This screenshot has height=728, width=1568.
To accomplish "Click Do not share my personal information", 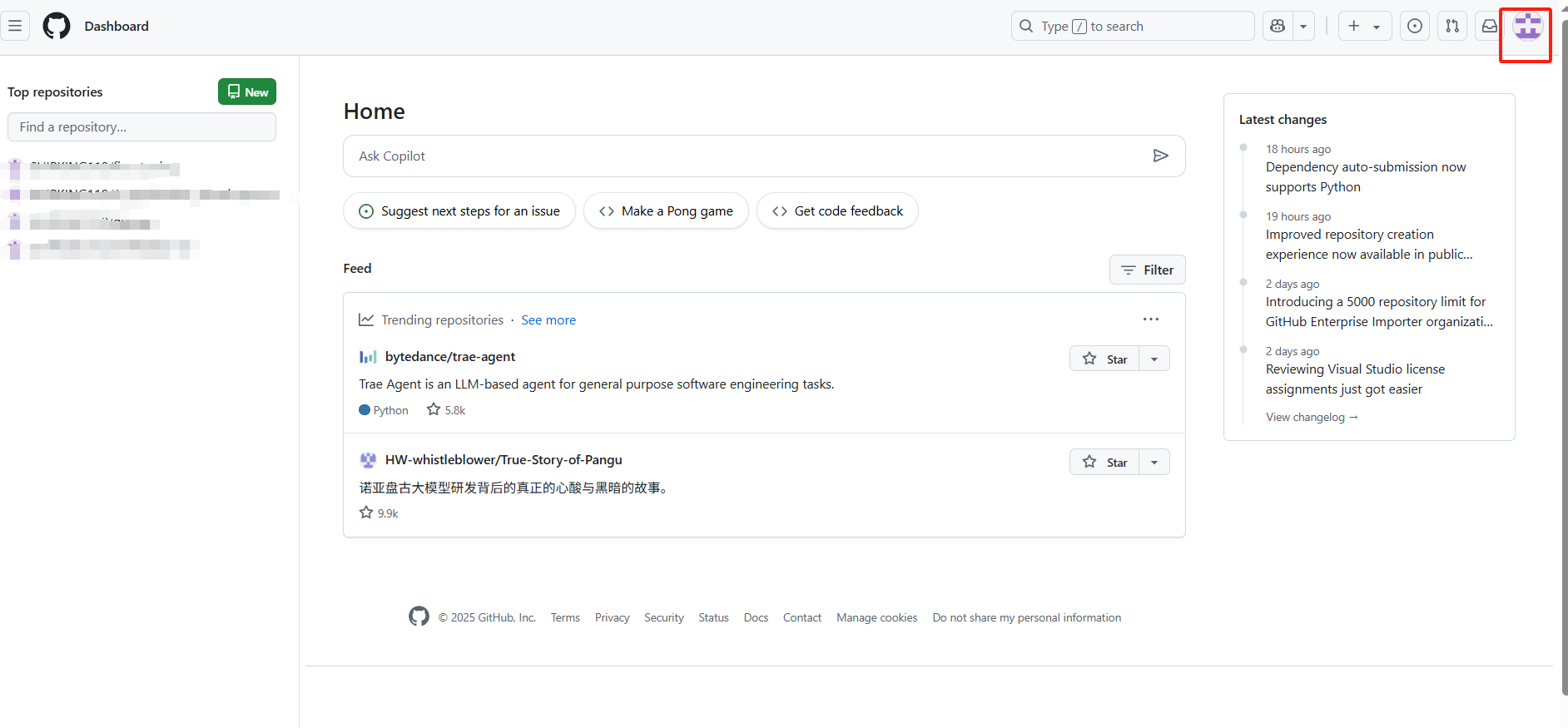I will pyautogui.click(x=1027, y=617).
